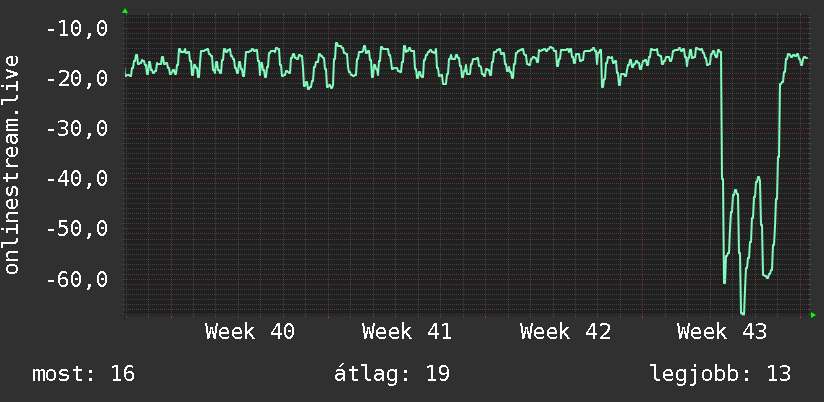The width and height of the screenshot is (824, 402).
Task: Click the -50,0 Y-axis label
Action: coord(77,229)
